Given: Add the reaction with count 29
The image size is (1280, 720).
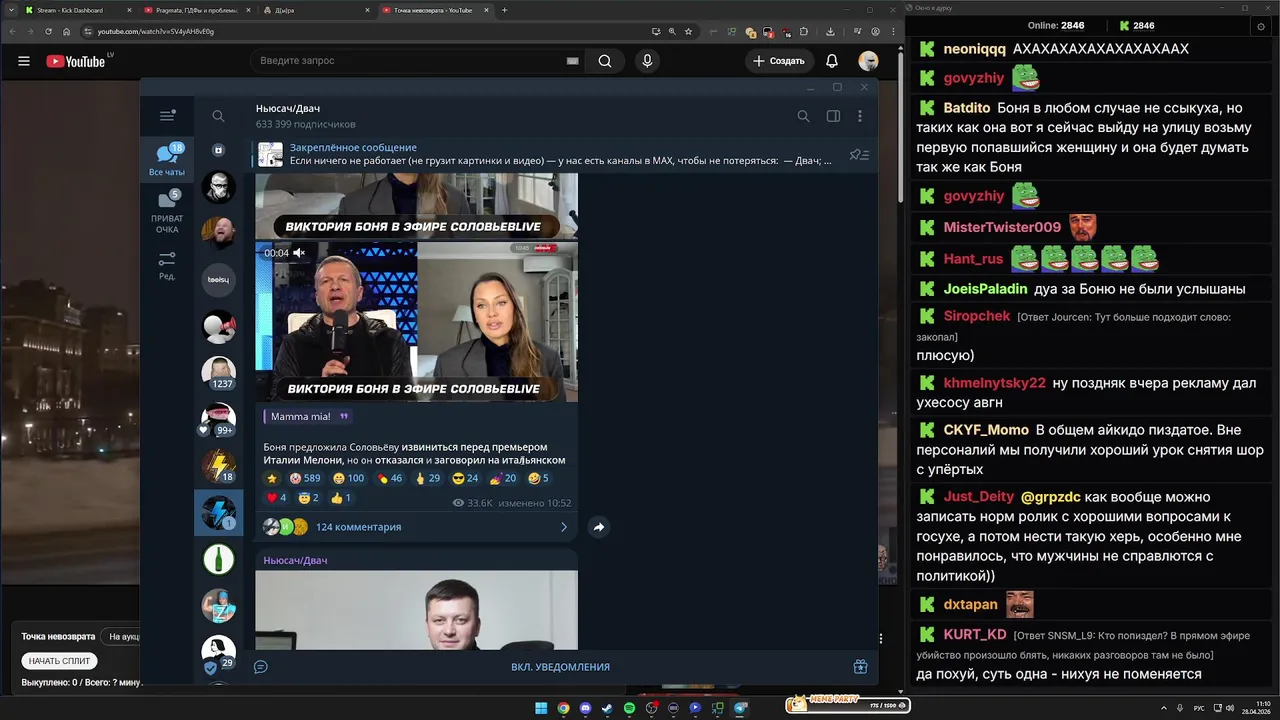Looking at the screenshot, I should pyautogui.click(x=427, y=478).
